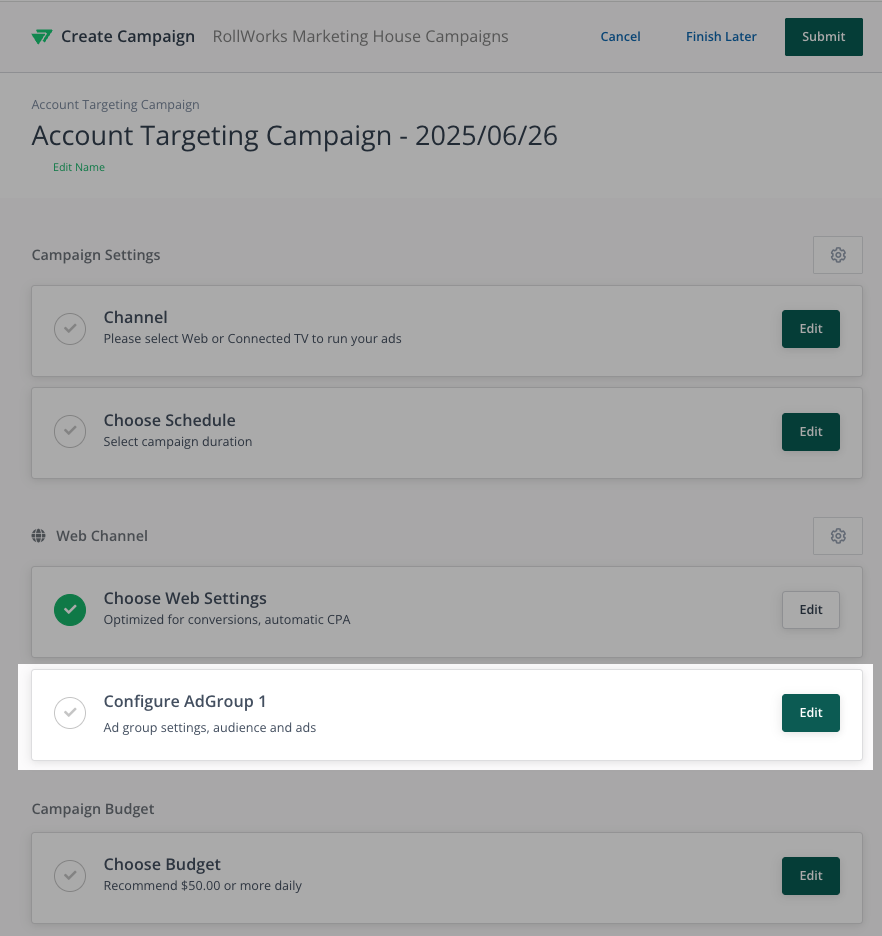Edit the Choose Schedule step
The height and width of the screenshot is (936, 882).
tap(810, 432)
